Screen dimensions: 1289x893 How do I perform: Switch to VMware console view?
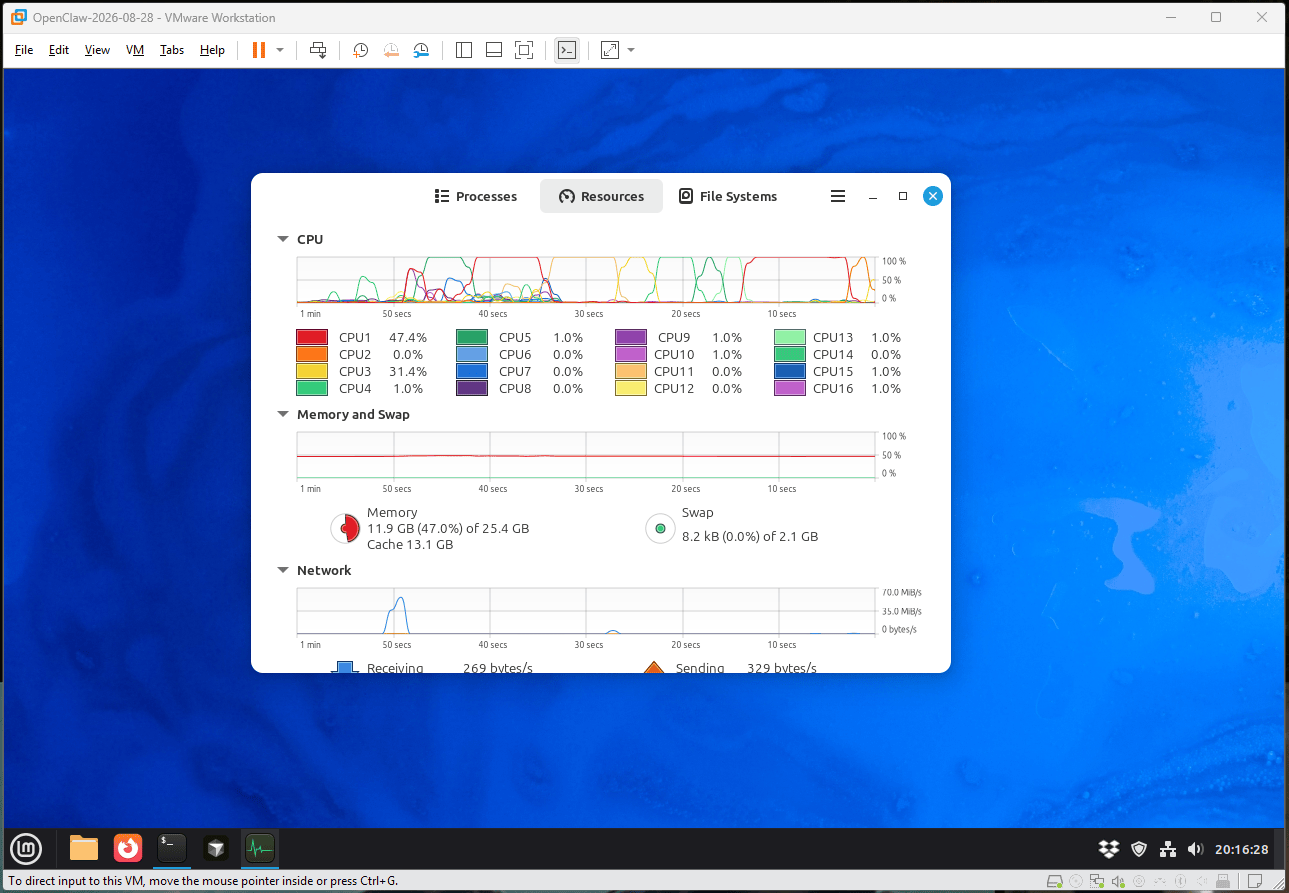(x=567, y=50)
